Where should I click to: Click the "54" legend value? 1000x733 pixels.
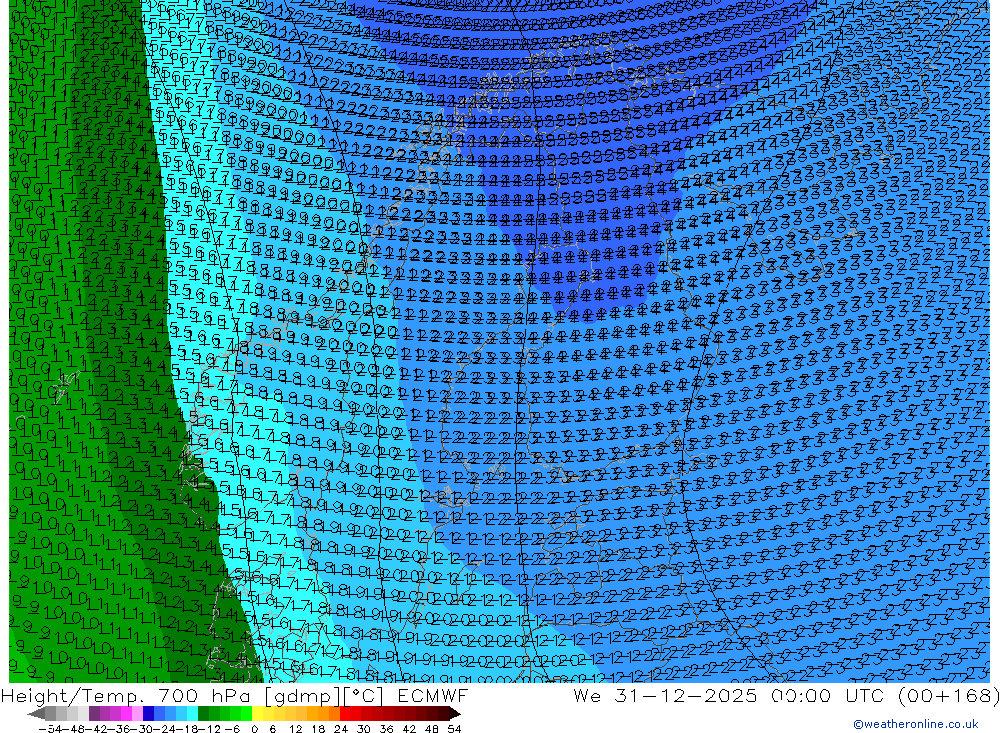tap(454, 729)
